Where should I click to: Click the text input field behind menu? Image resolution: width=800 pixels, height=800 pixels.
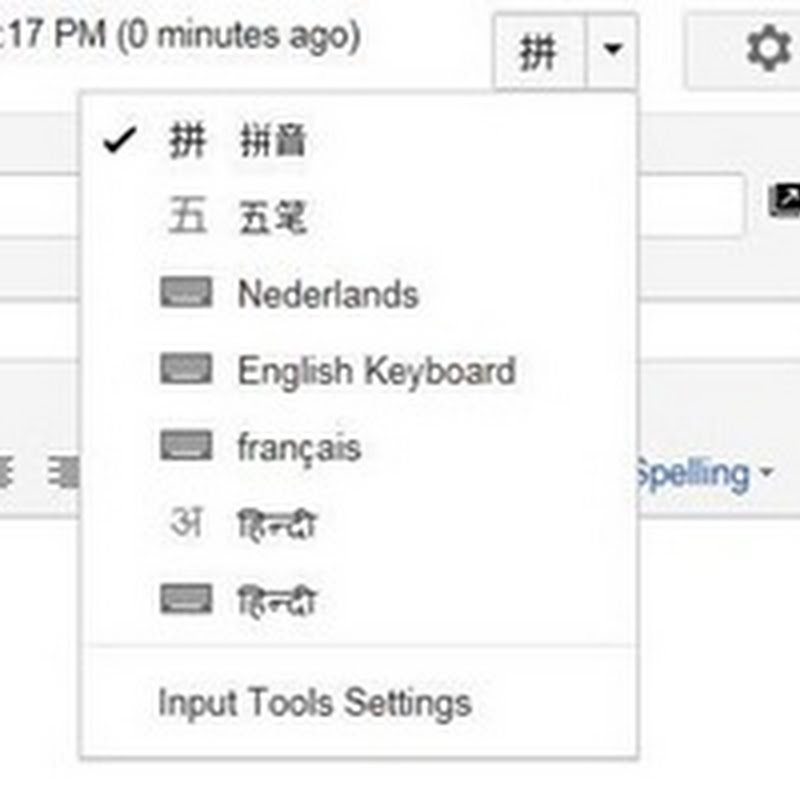[x=690, y=205]
